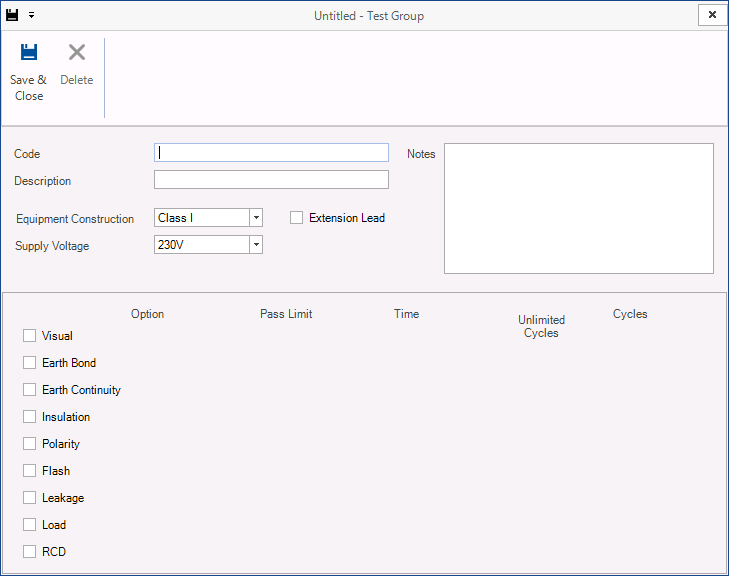Screen dimensions: 729x576
Task: Click the Equipment Construction label
Action: tap(75, 218)
